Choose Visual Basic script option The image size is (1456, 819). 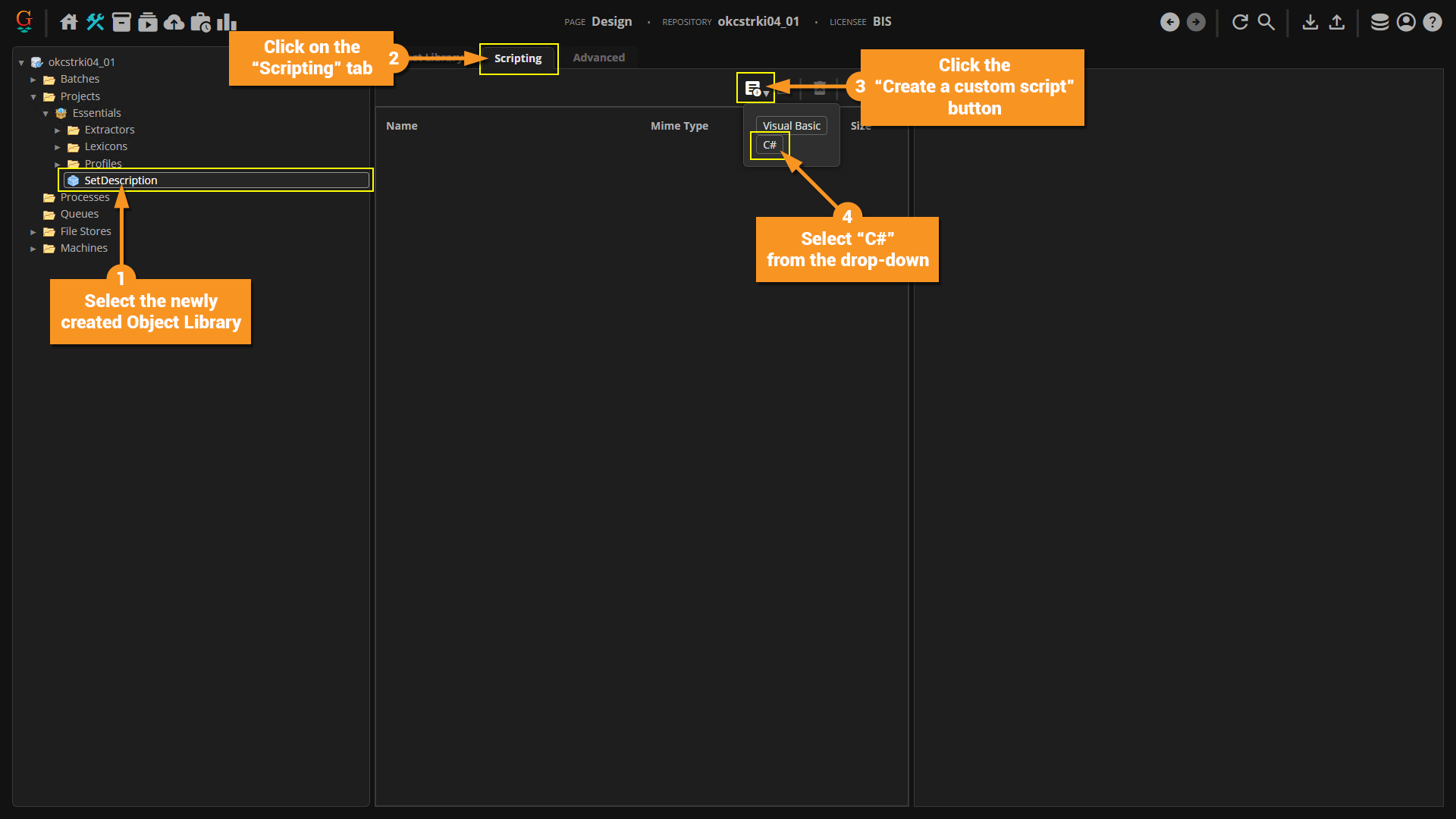(791, 126)
